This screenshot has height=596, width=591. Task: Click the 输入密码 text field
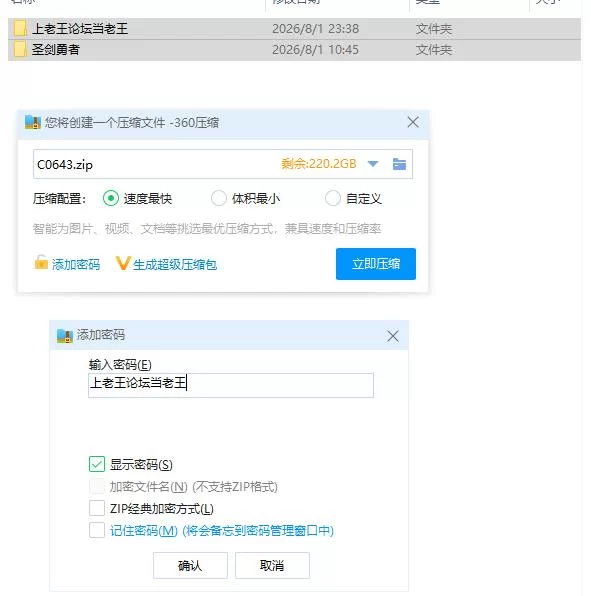click(231, 385)
